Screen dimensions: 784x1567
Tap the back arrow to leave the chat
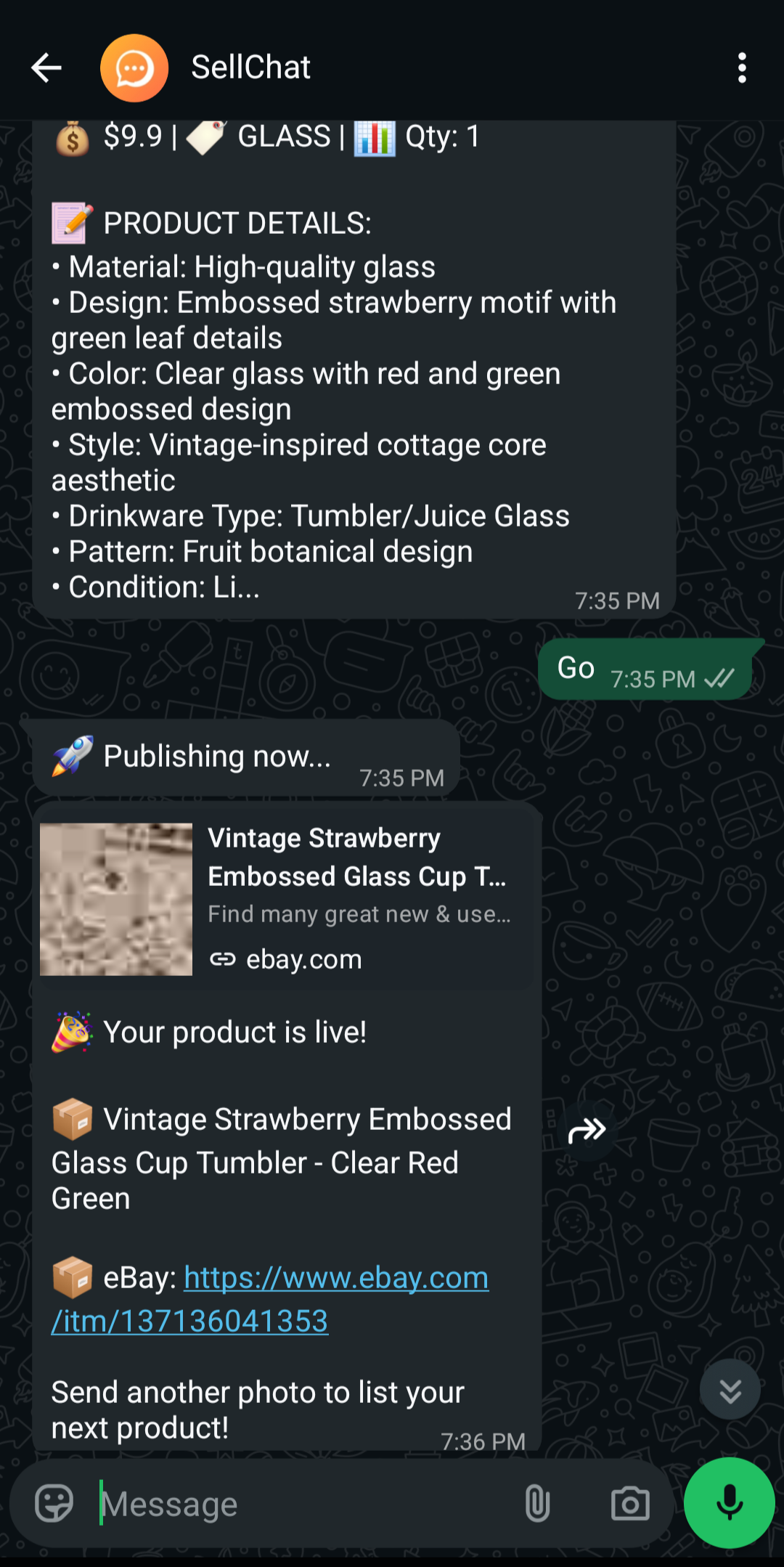46,67
